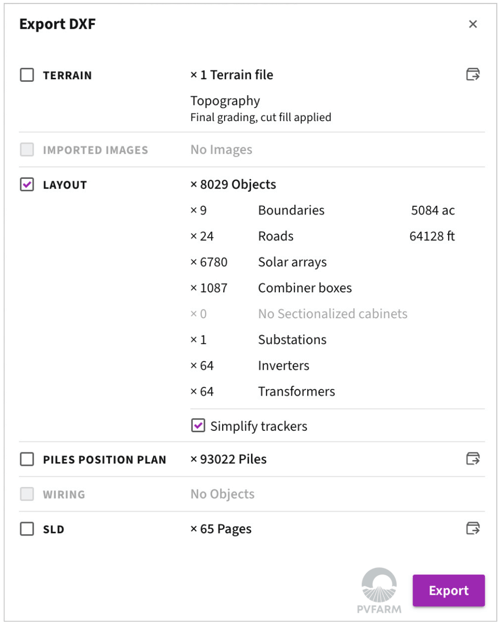This screenshot has height=624, width=501.
Task: Click the PVFARM logo
Action: (379, 591)
